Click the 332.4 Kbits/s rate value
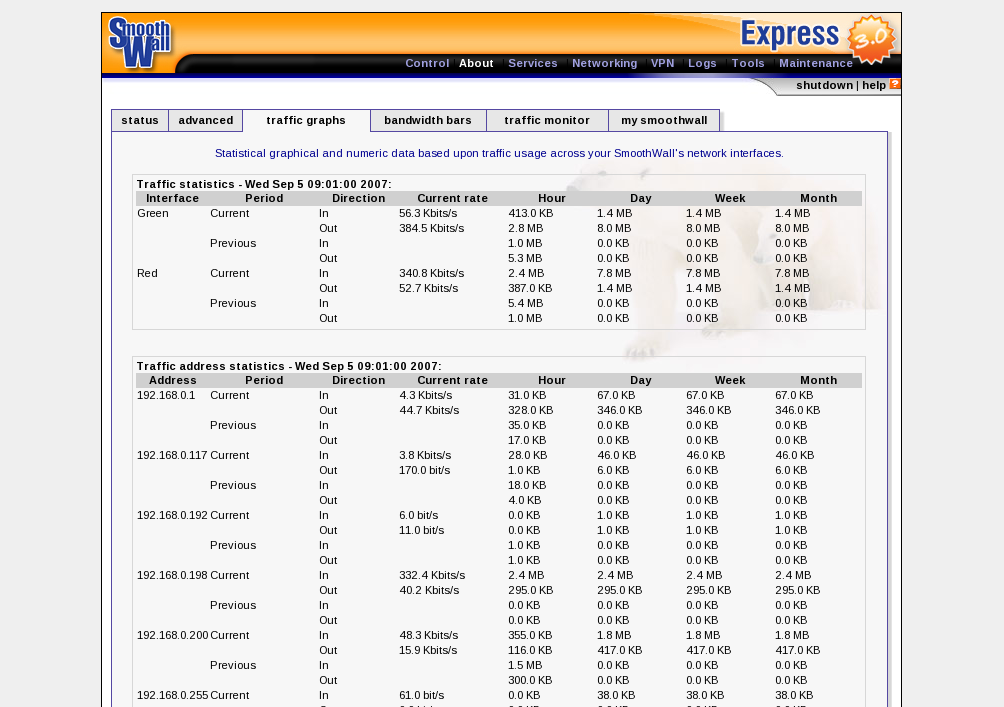 coord(432,576)
